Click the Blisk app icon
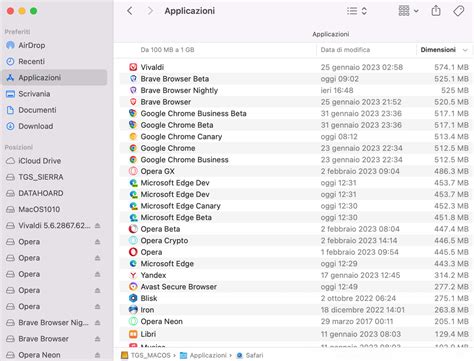This screenshot has height=361, width=474. coord(133,298)
